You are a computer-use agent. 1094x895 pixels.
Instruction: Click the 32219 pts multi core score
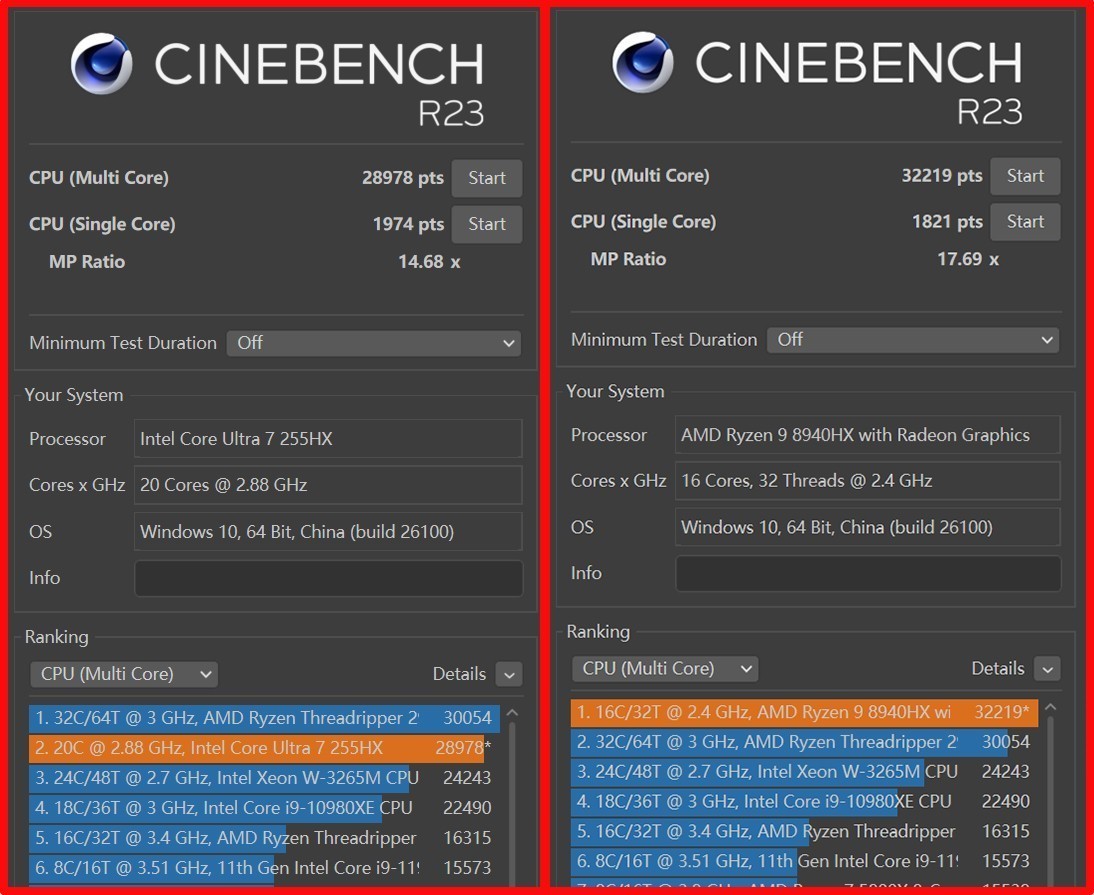pyautogui.click(x=942, y=176)
